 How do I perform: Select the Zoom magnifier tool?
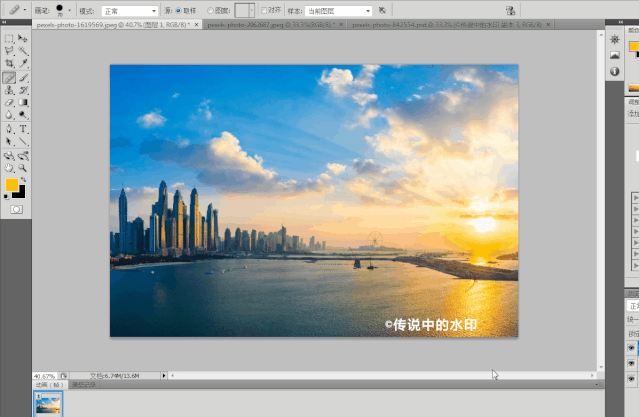click(23, 168)
